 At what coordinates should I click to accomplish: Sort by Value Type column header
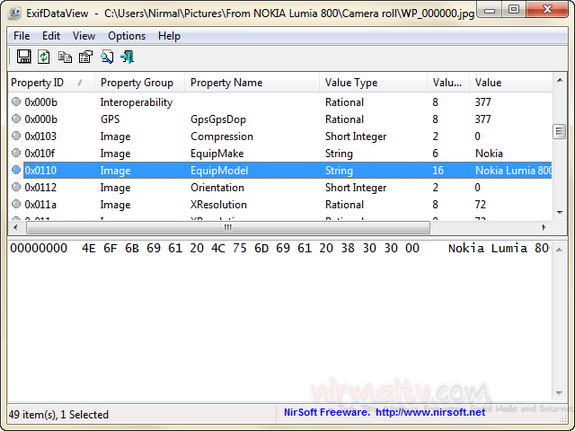pyautogui.click(x=373, y=83)
